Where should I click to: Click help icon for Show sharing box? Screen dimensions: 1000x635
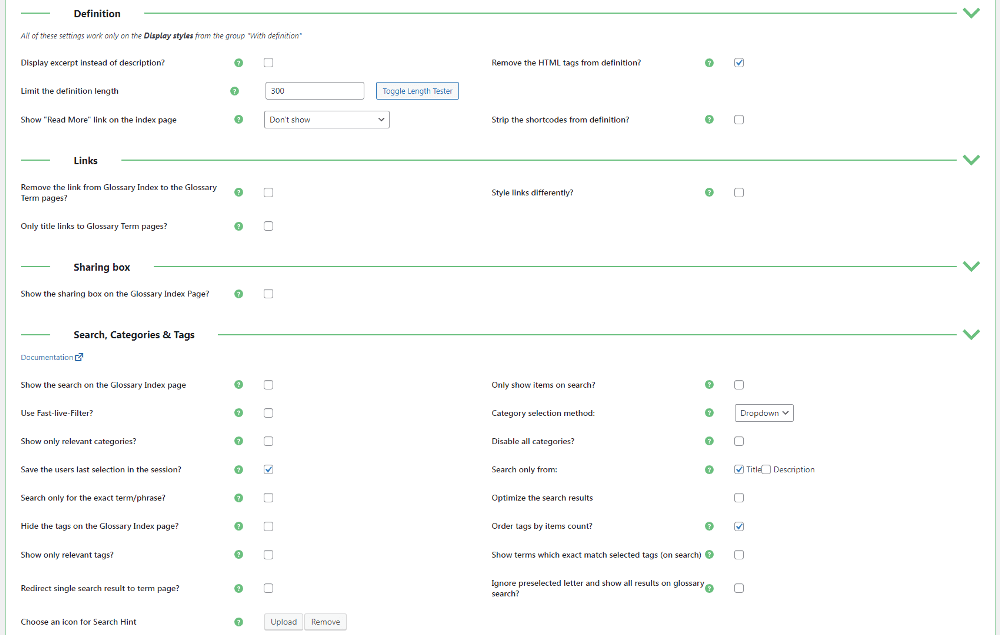tap(238, 294)
